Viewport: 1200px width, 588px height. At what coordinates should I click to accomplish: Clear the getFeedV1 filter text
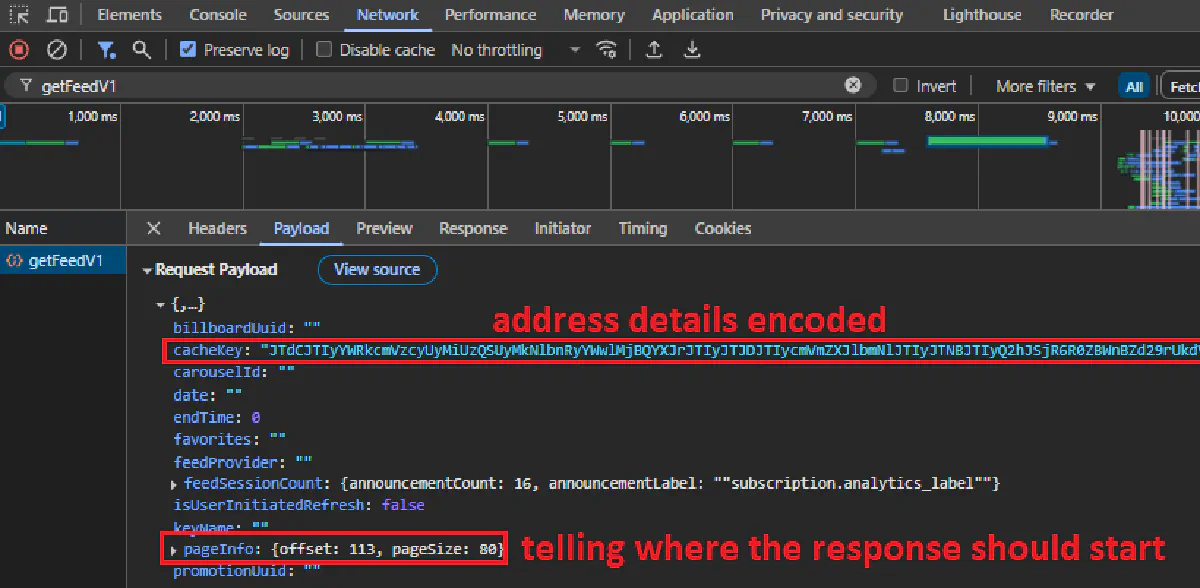click(852, 86)
